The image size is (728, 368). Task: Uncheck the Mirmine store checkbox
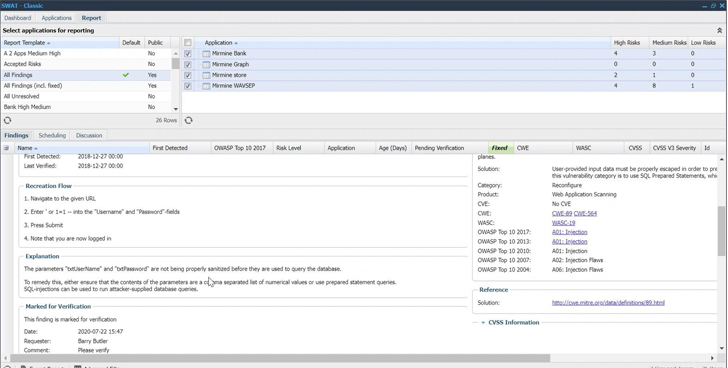[188, 75]
